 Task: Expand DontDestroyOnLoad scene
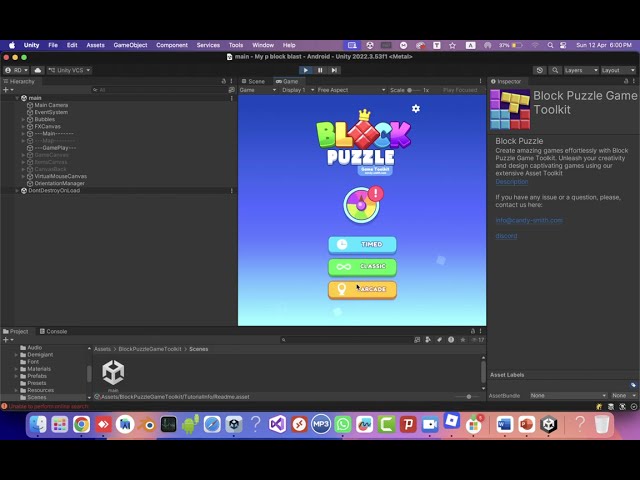[17, 191]
